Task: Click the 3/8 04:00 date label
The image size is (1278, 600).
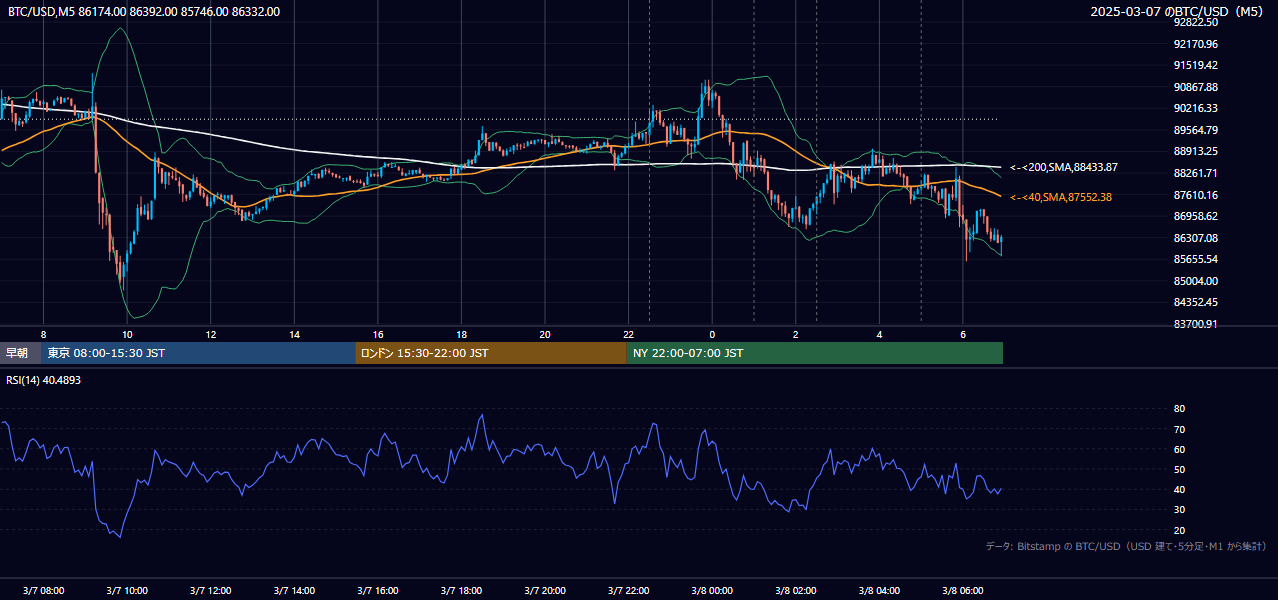Action: (879, 591)
